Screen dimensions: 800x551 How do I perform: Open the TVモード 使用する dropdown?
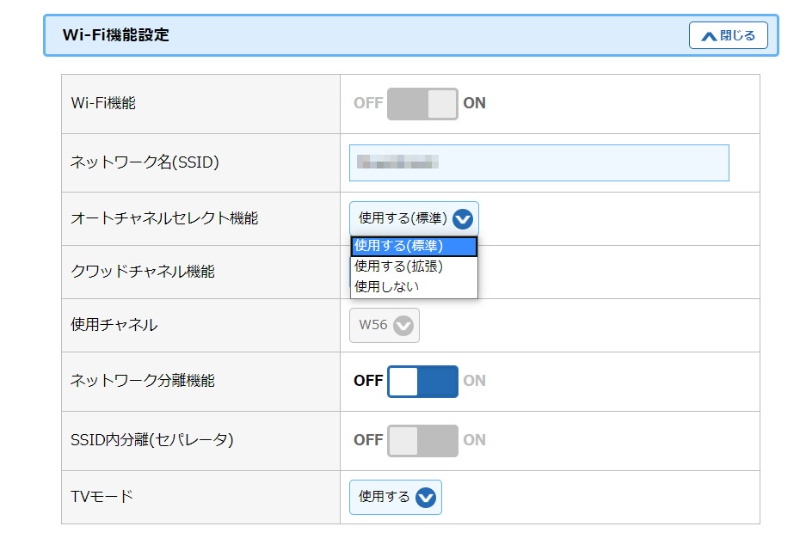(395, 497)
